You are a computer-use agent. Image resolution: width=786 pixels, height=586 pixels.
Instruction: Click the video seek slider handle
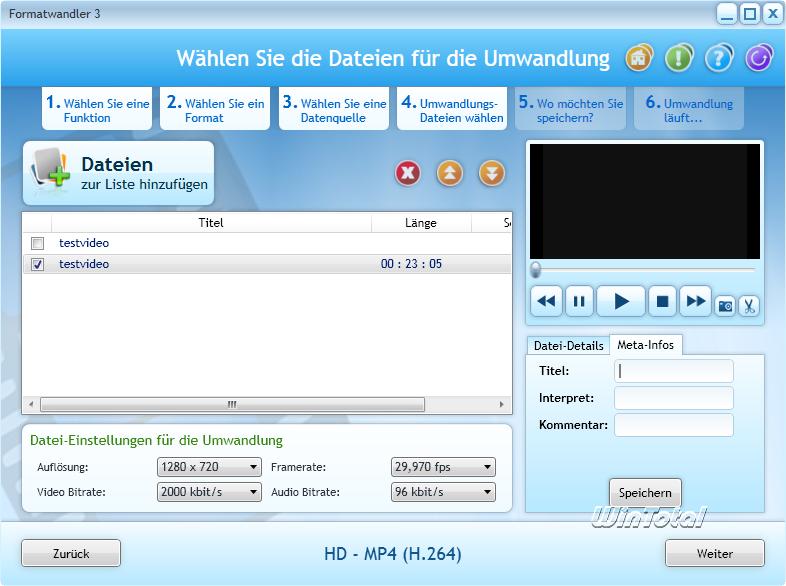[535, 270]
